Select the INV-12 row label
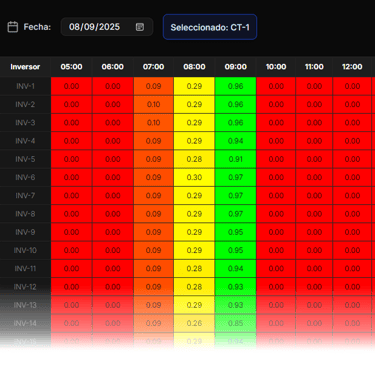Image resolution: width=375 pixels, height=366 pixels. point(25,287)
